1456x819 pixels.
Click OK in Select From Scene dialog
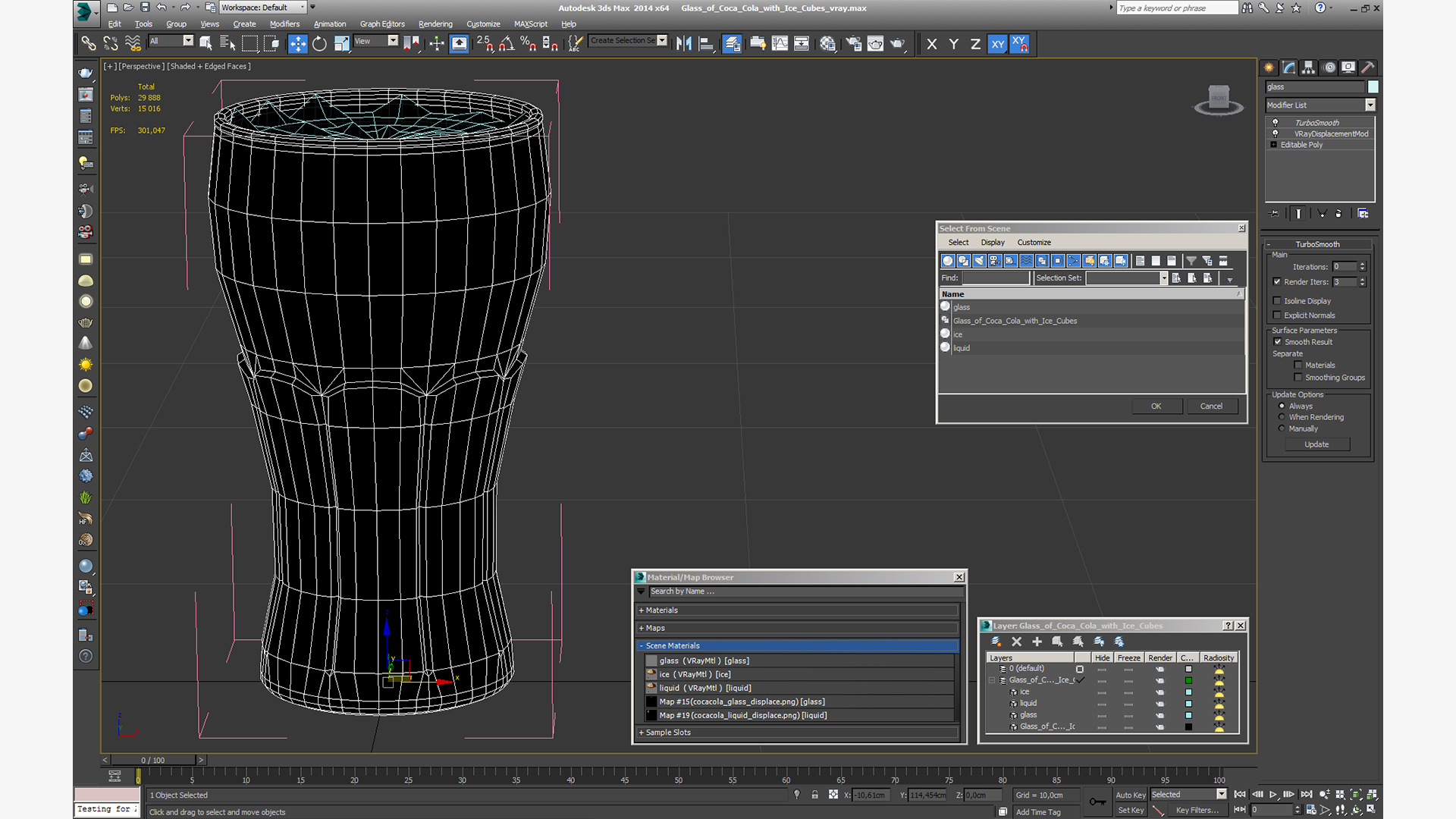(x=1156, y=406)
